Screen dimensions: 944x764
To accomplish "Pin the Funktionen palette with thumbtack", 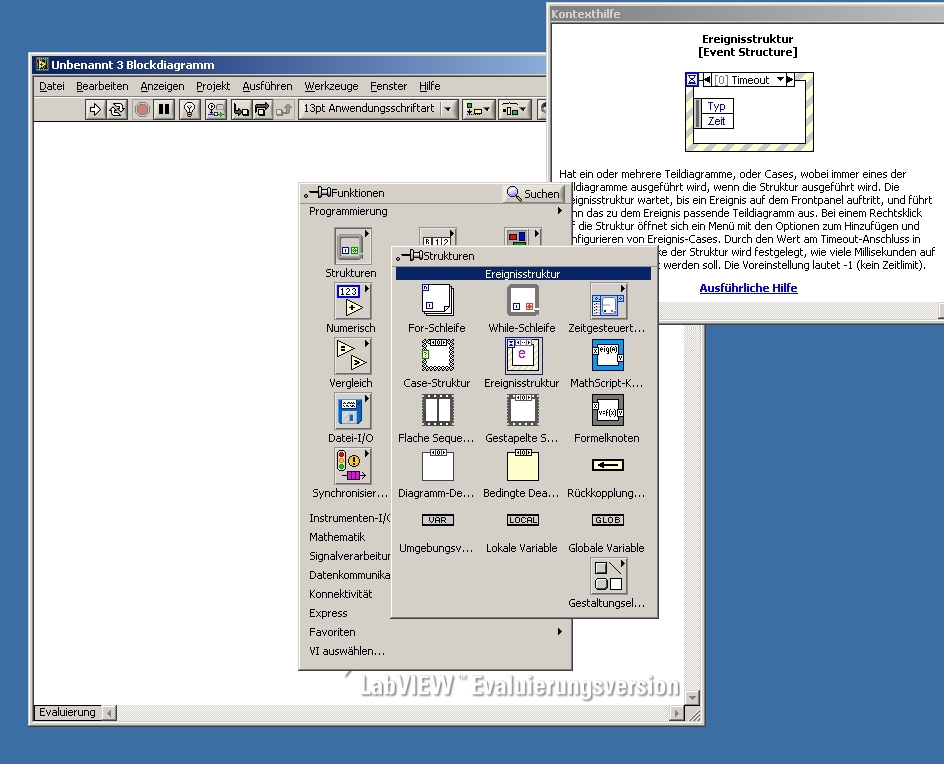I will [x=317, y=193].
